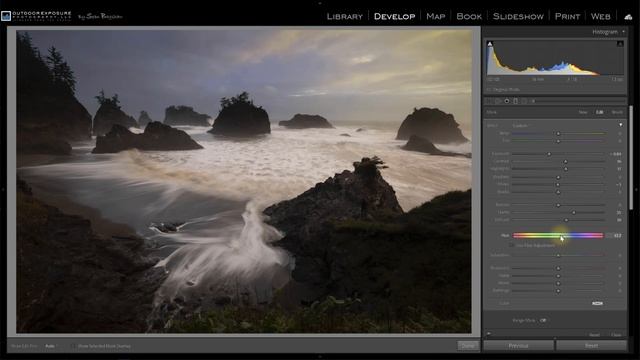Click the Done button below photo
The image size is (640, 360).
coord(467,346)
